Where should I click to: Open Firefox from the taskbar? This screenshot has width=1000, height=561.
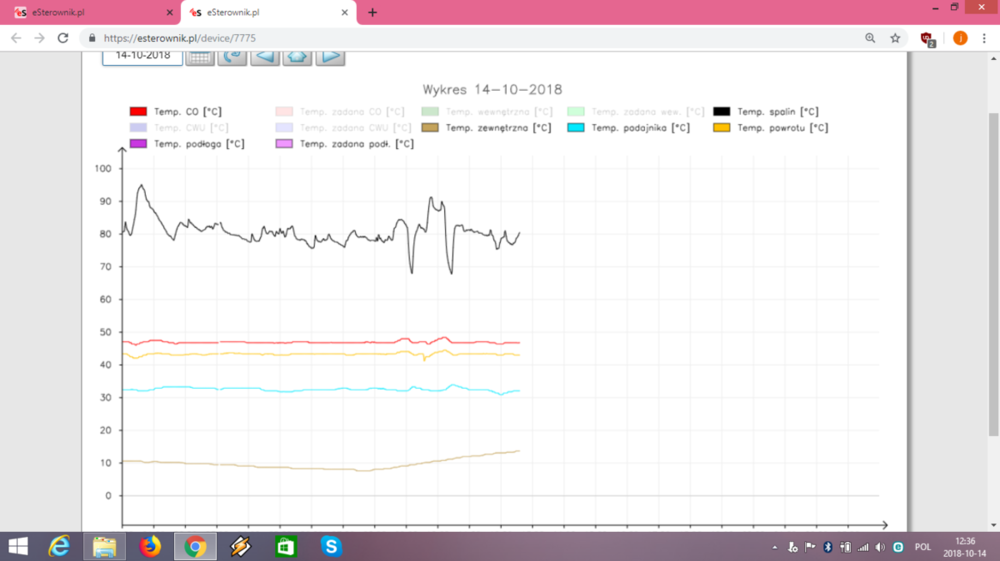click(x=150, y=547)
